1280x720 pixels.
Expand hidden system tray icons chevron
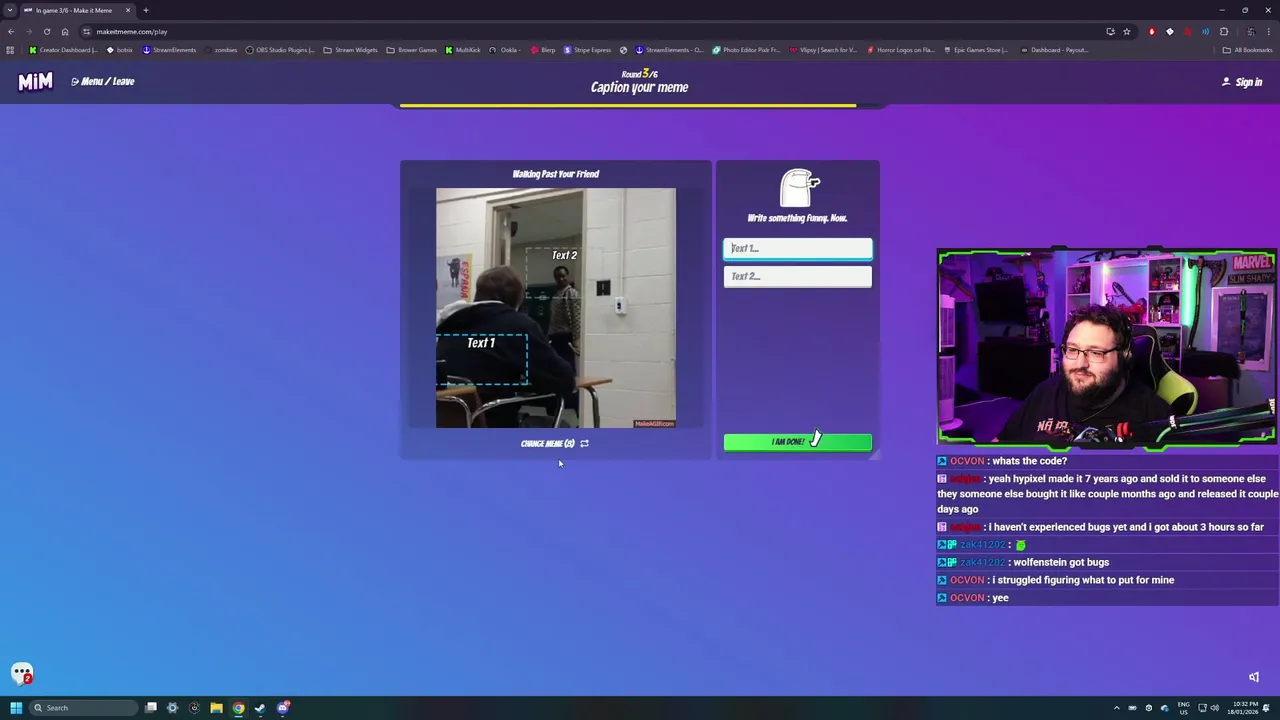[1117, 708]
